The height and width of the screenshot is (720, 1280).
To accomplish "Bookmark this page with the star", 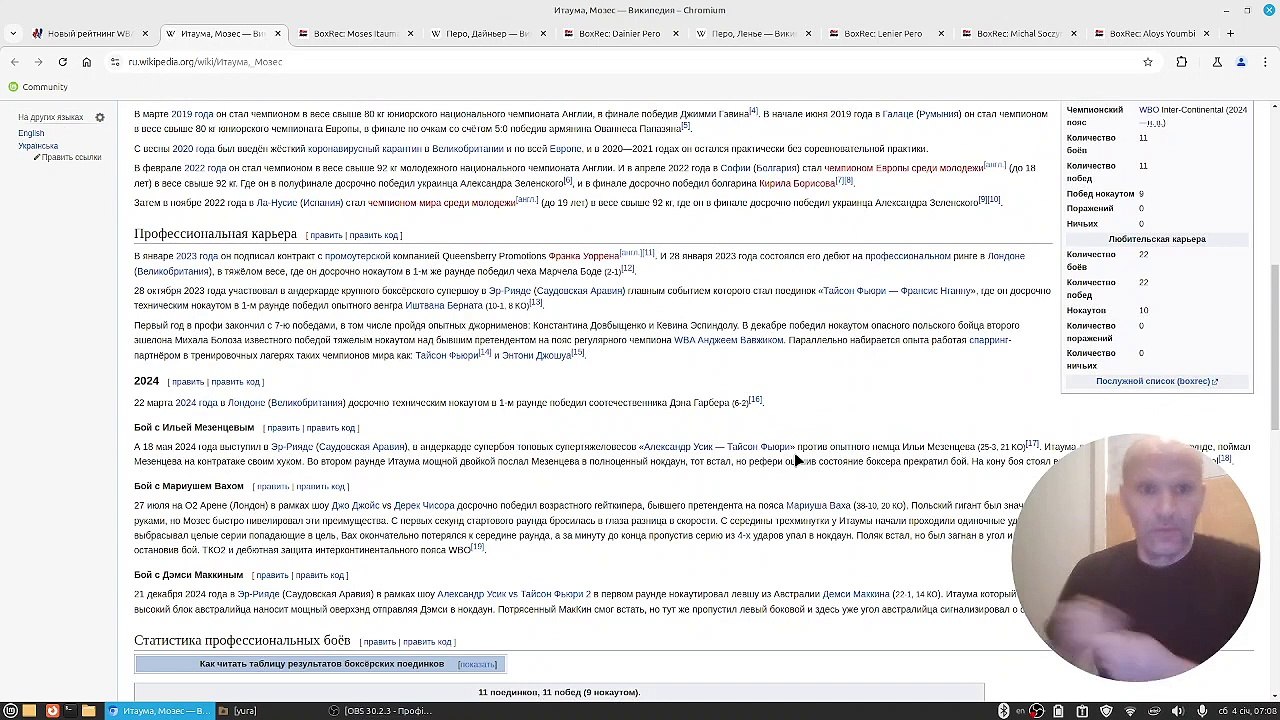I will tap(1148, 62).
